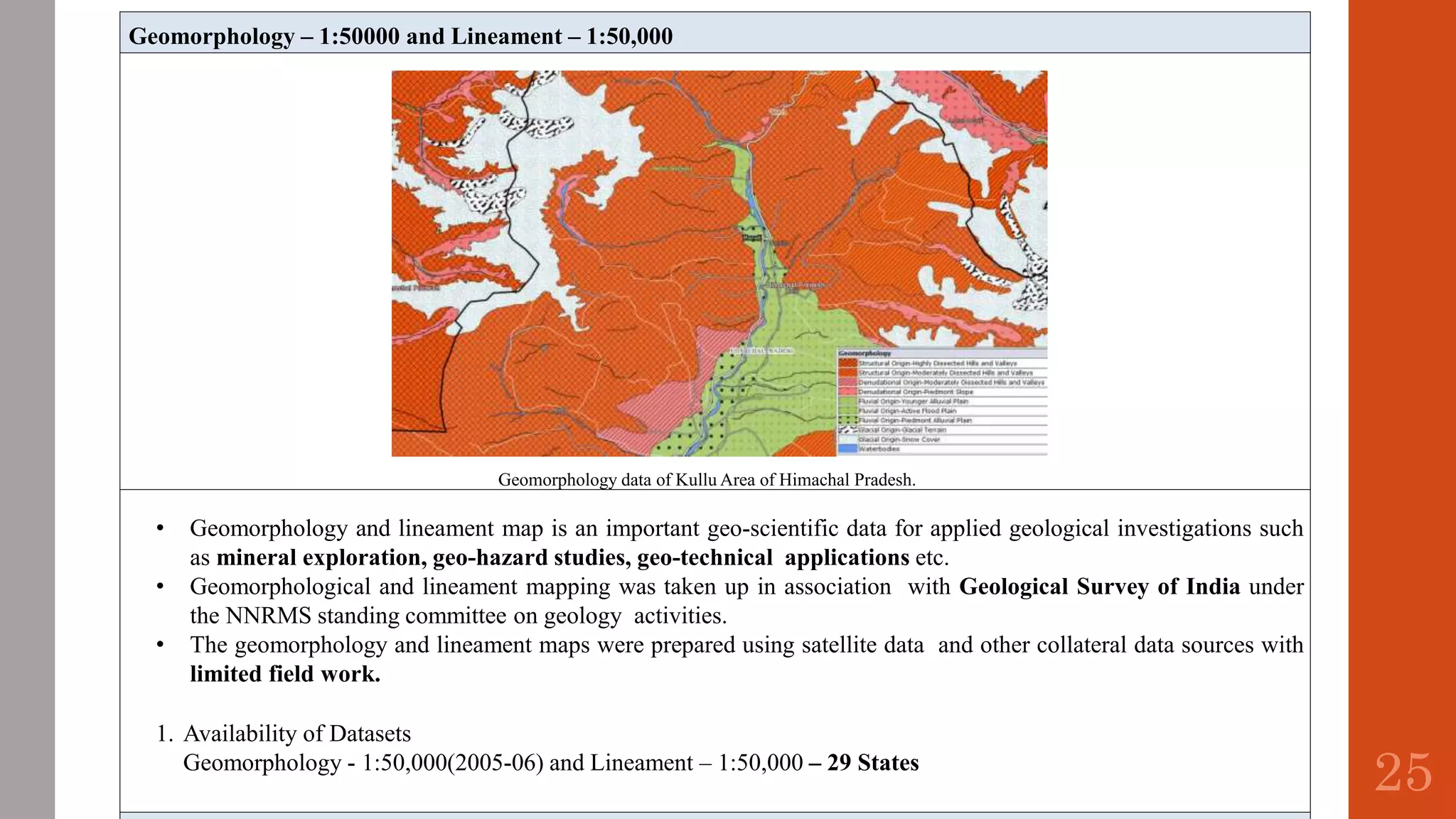Click the slide number 25

point(1402,772)
